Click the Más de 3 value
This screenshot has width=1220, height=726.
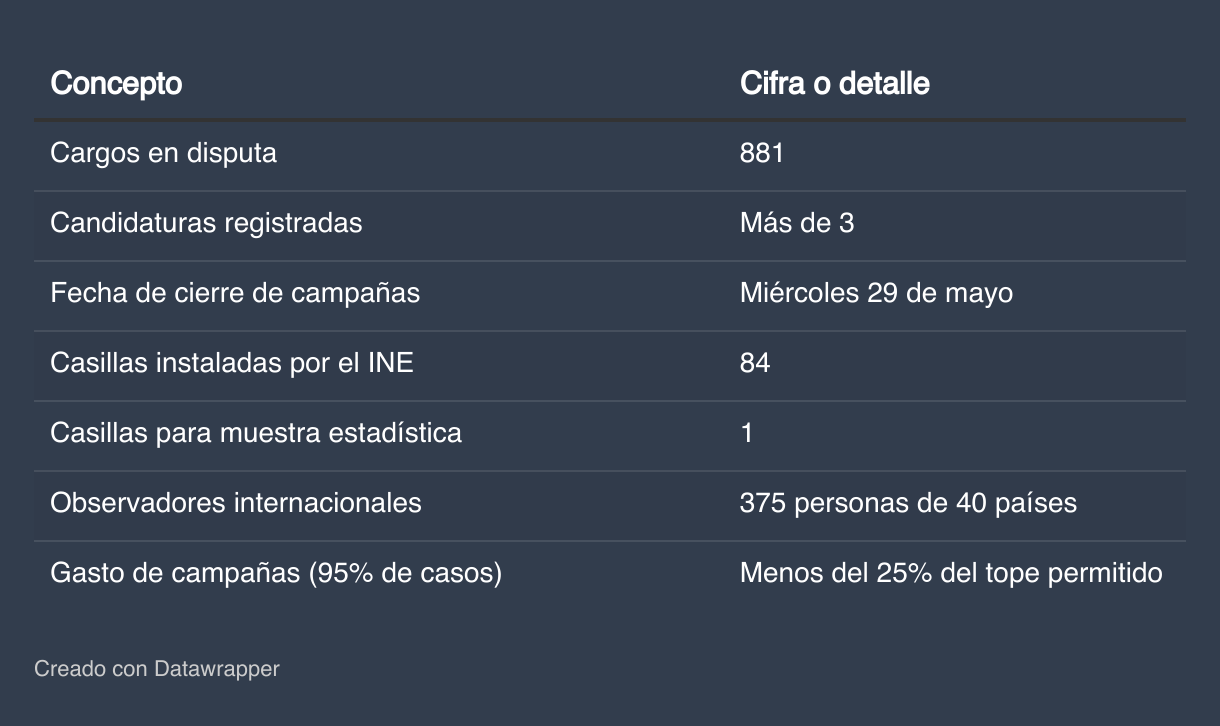point(796,222)
